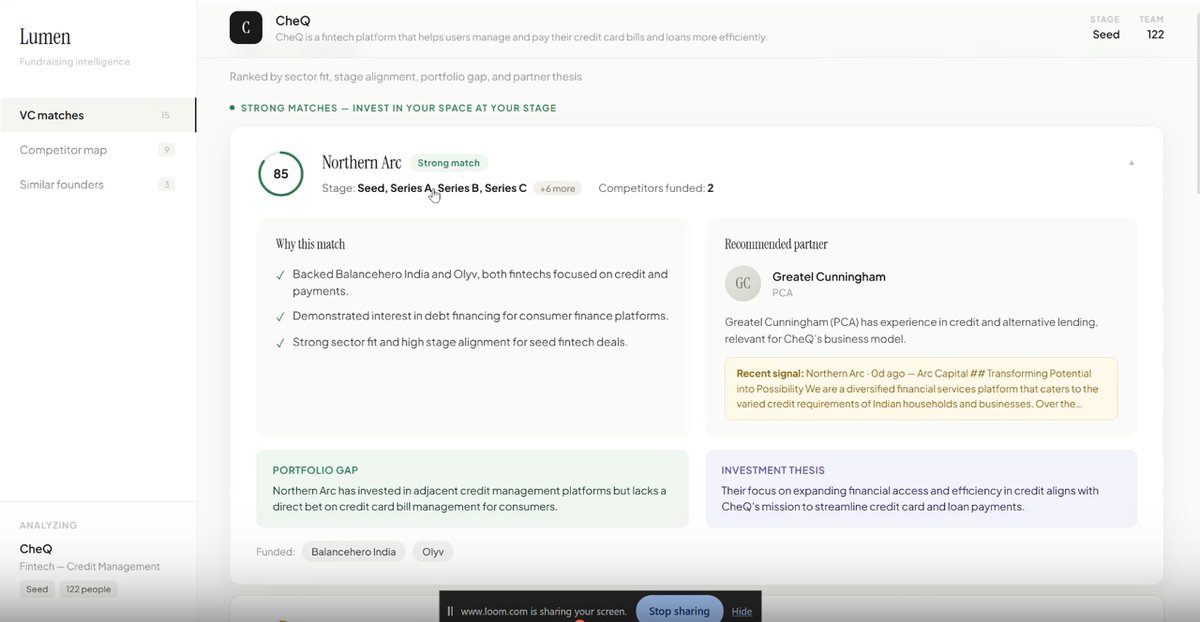Viewport: 1200px width, 622px height.
Task: Click the first checkmark under Why this match
Action: [281, 275]
